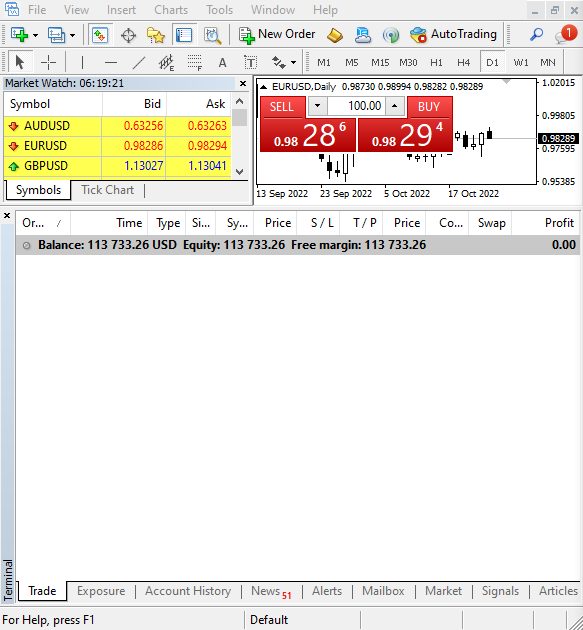Select the Cursor arrow tool
Viewport: 583px width, 630px height.
click(x=20, y=62)
